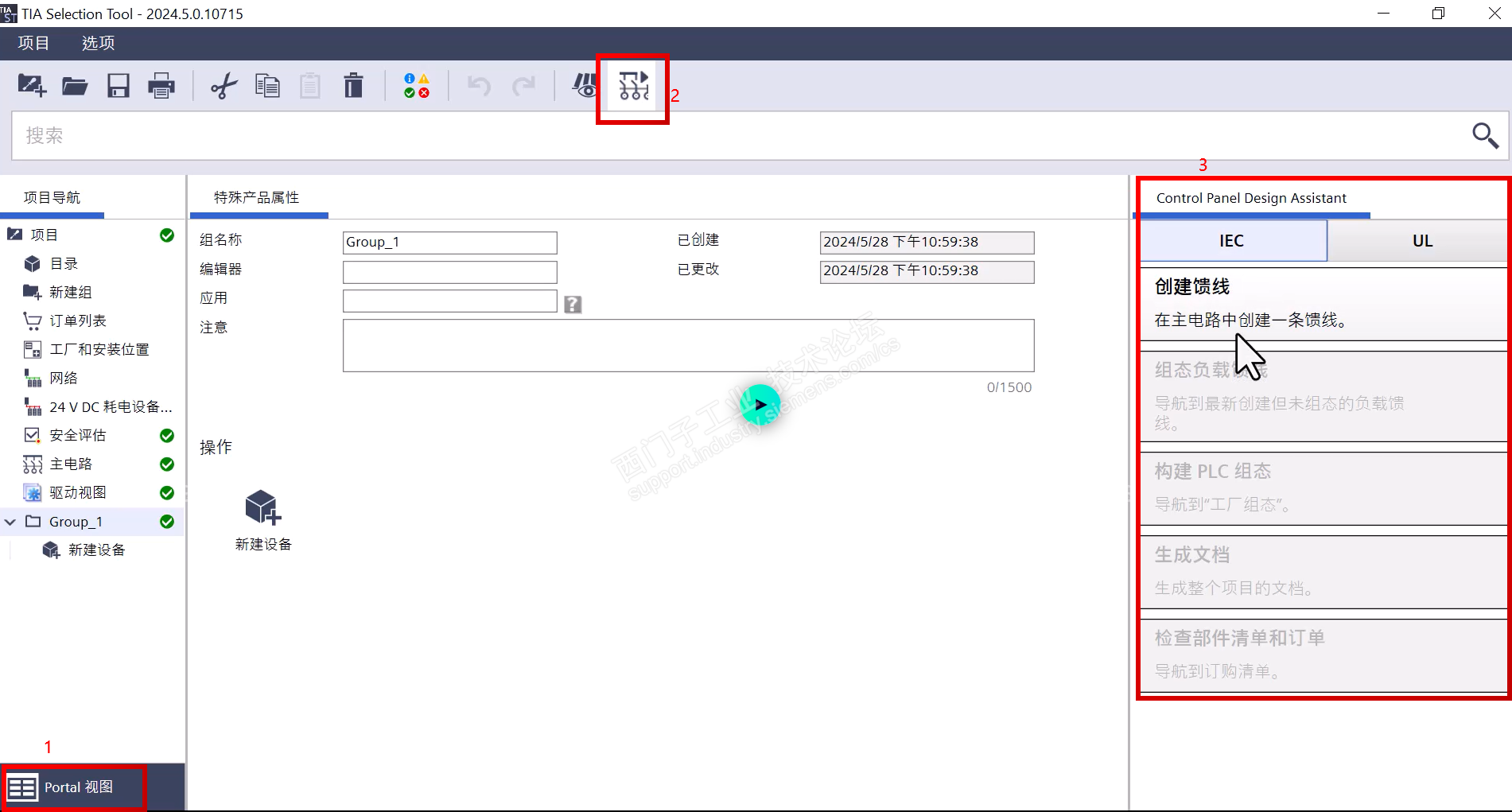Click the 已创建 date field
This screenshot has width=1512, height=812.
click(927, 242)
